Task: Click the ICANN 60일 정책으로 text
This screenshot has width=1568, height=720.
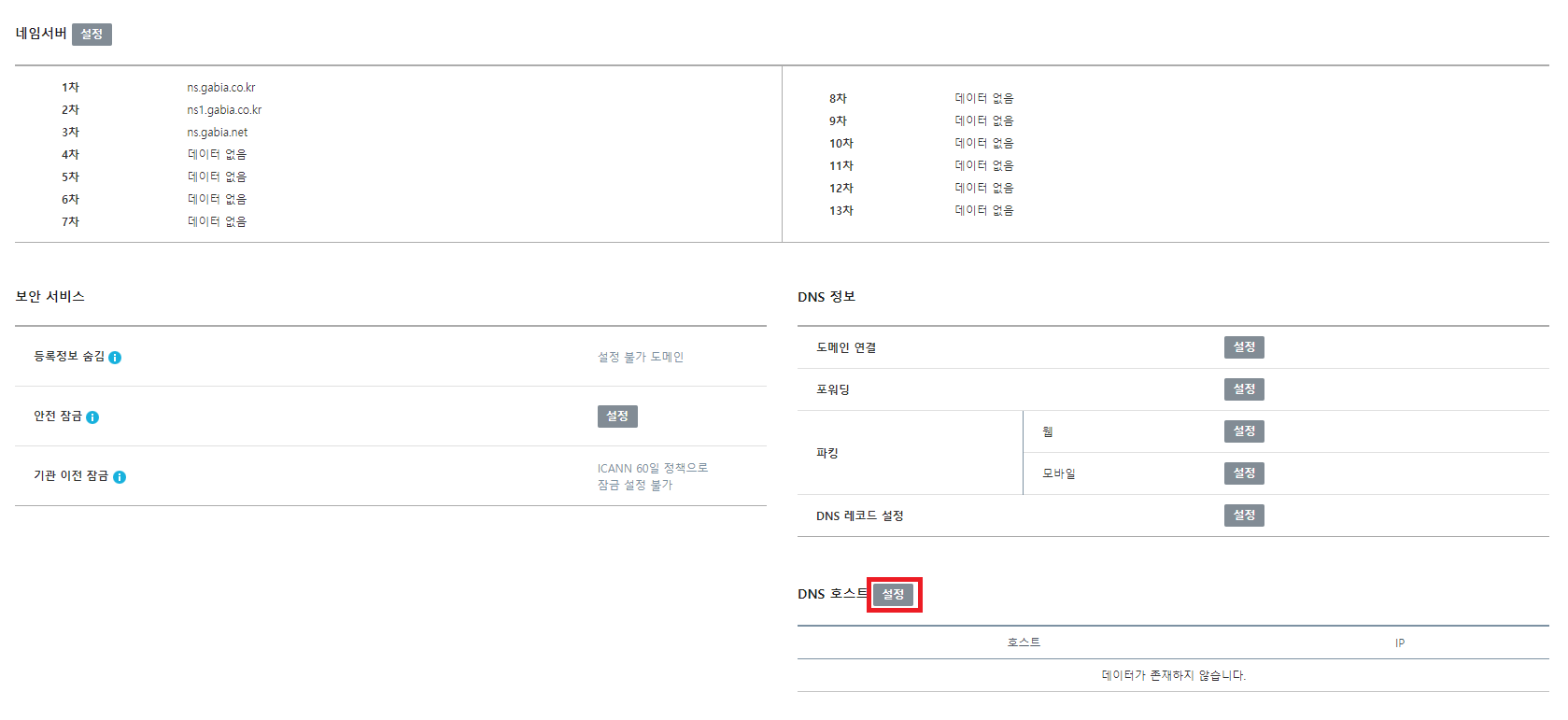Action: (x=653, y=468)
